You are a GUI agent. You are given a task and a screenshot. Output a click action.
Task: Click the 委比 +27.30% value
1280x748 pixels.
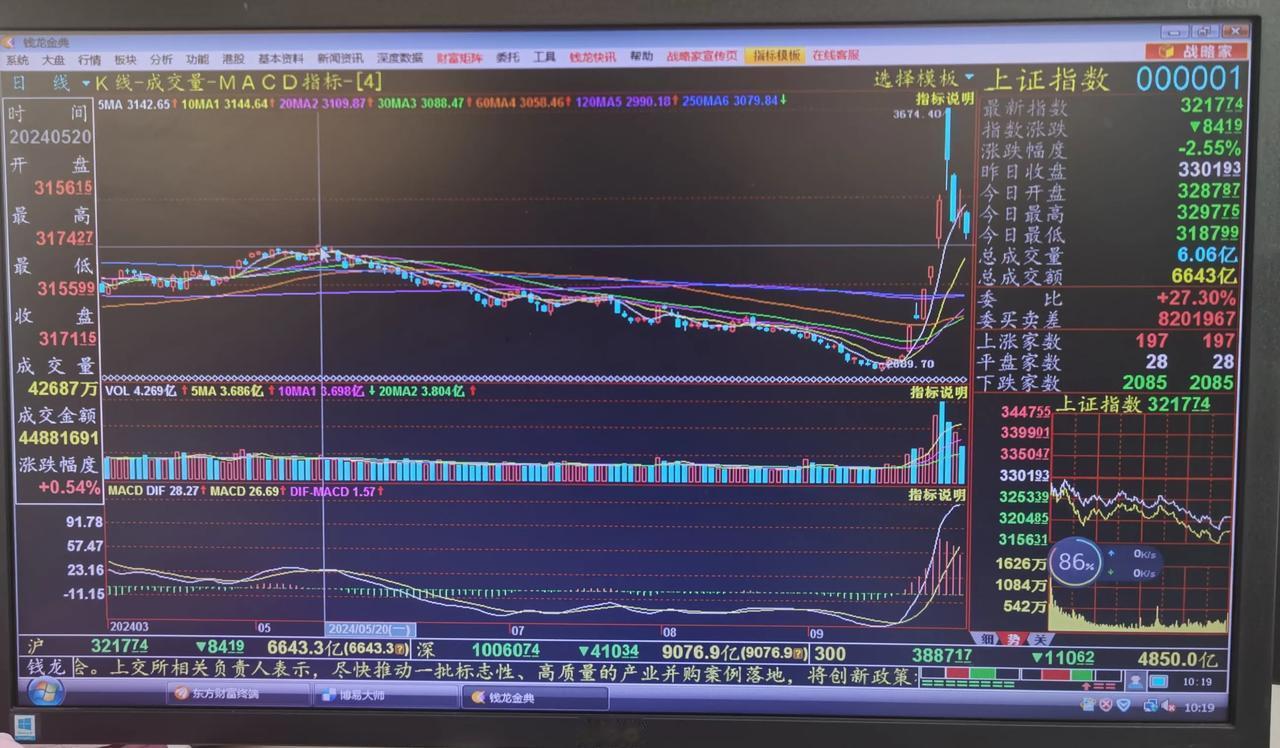[x=1195, y=298]
